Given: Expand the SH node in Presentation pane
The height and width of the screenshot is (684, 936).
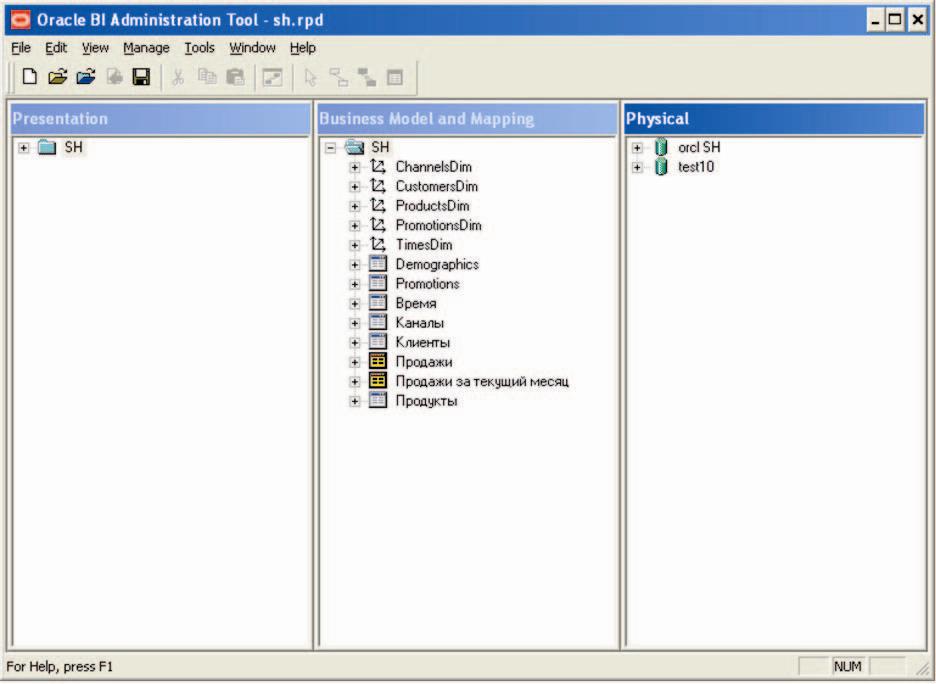Looking at the screenshot, I should pyautogui.click(x=23, y=147).
